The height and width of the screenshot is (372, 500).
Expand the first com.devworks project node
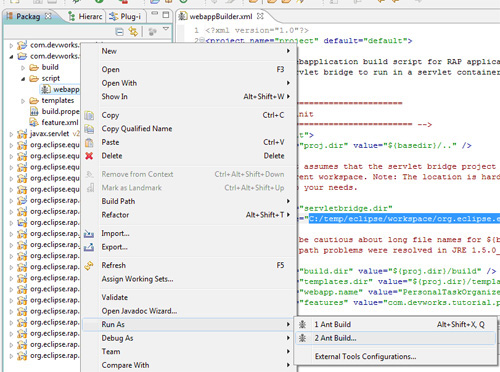(11, 45)
